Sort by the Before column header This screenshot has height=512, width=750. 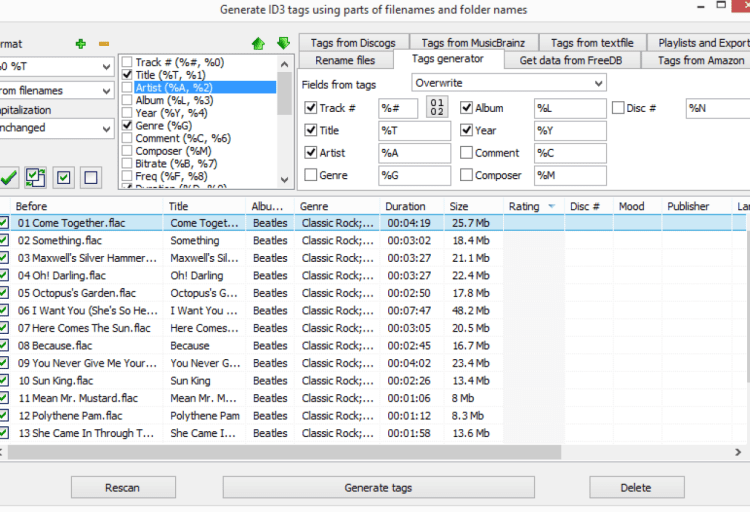tap(86, 206)
